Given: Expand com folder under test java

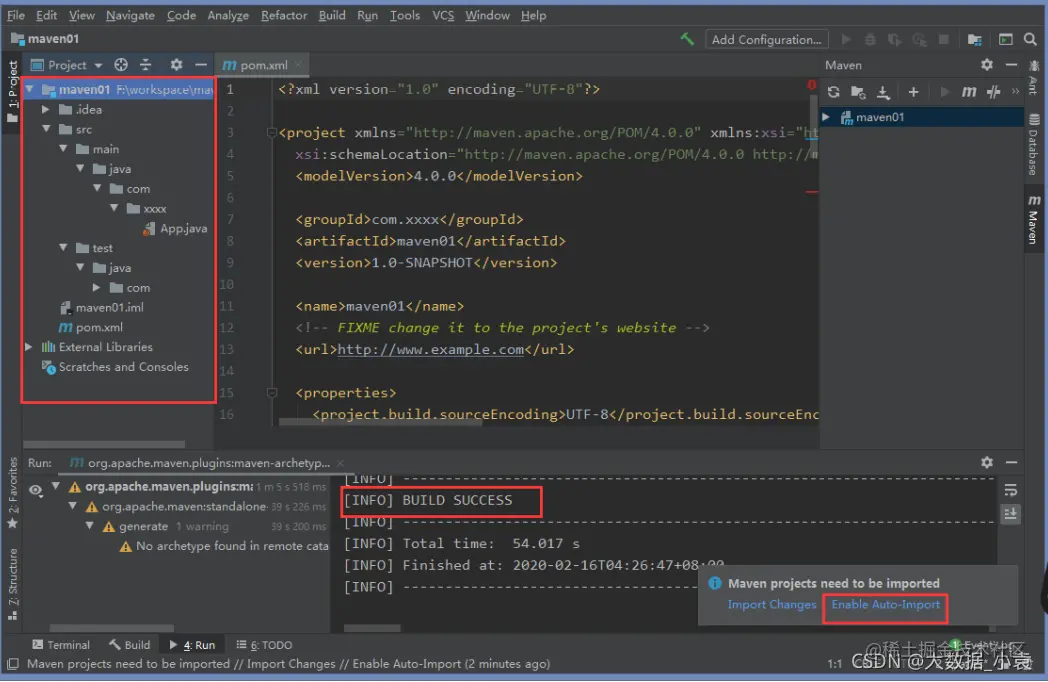Looking at the screenshot, I should click(x=97, y=288).
